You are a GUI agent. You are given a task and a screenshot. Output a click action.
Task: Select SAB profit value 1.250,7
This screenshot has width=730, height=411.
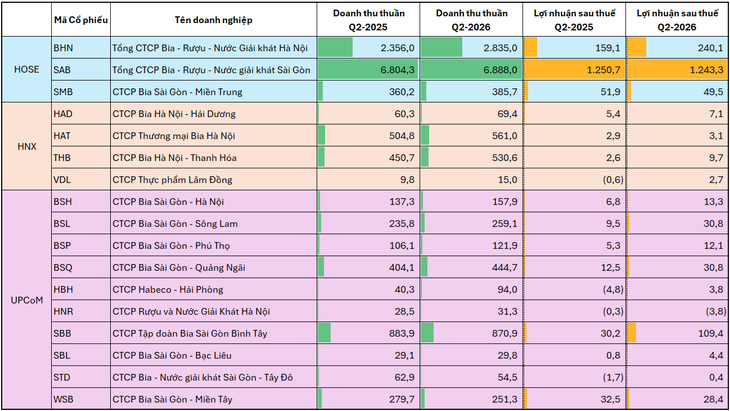click(603, 70)
